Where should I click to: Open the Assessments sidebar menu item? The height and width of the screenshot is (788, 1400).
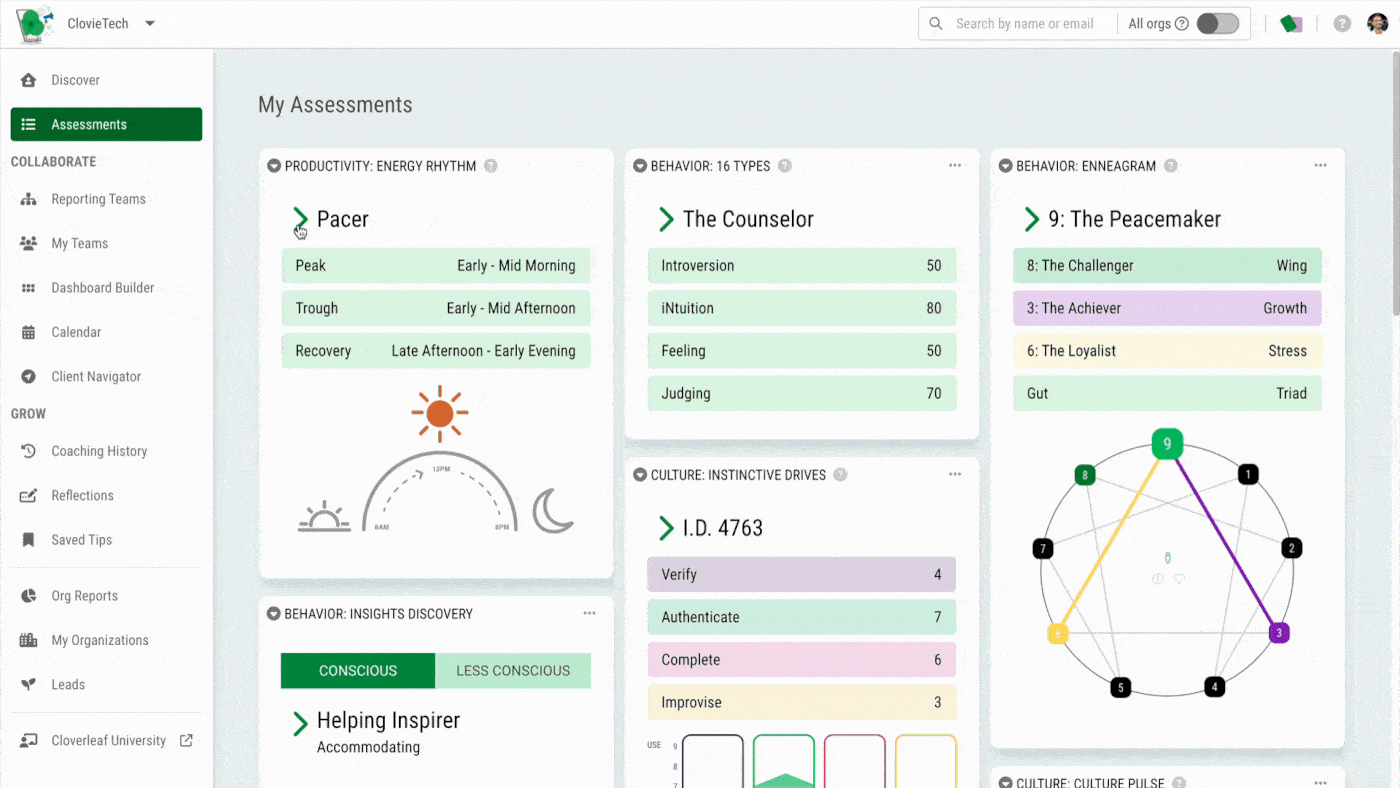coord(106,125)
